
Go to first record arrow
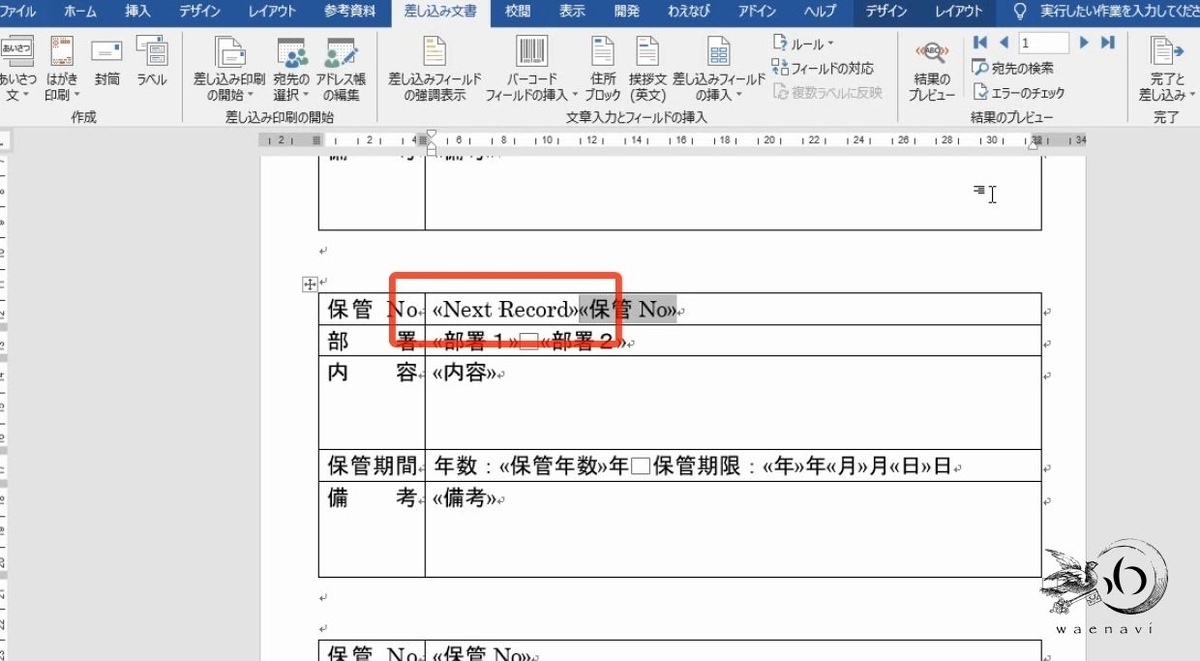980,43
